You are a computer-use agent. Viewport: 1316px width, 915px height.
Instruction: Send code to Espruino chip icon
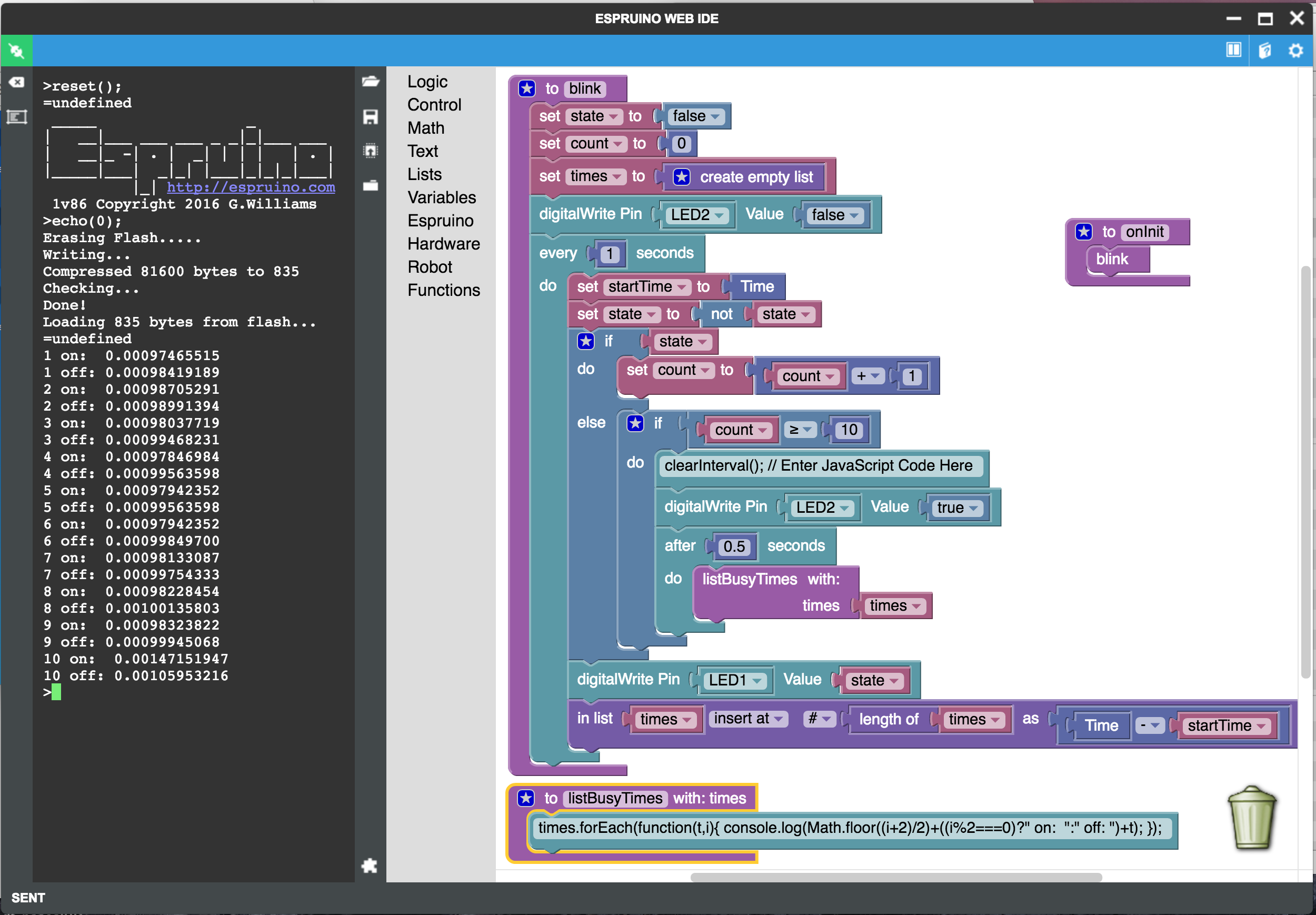pos(371,151)
